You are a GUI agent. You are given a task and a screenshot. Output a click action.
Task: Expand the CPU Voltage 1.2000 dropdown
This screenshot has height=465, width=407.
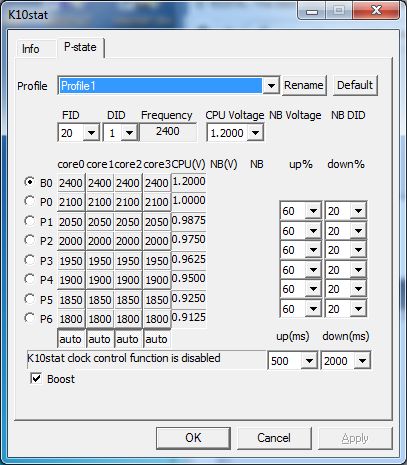click(255, 133)
